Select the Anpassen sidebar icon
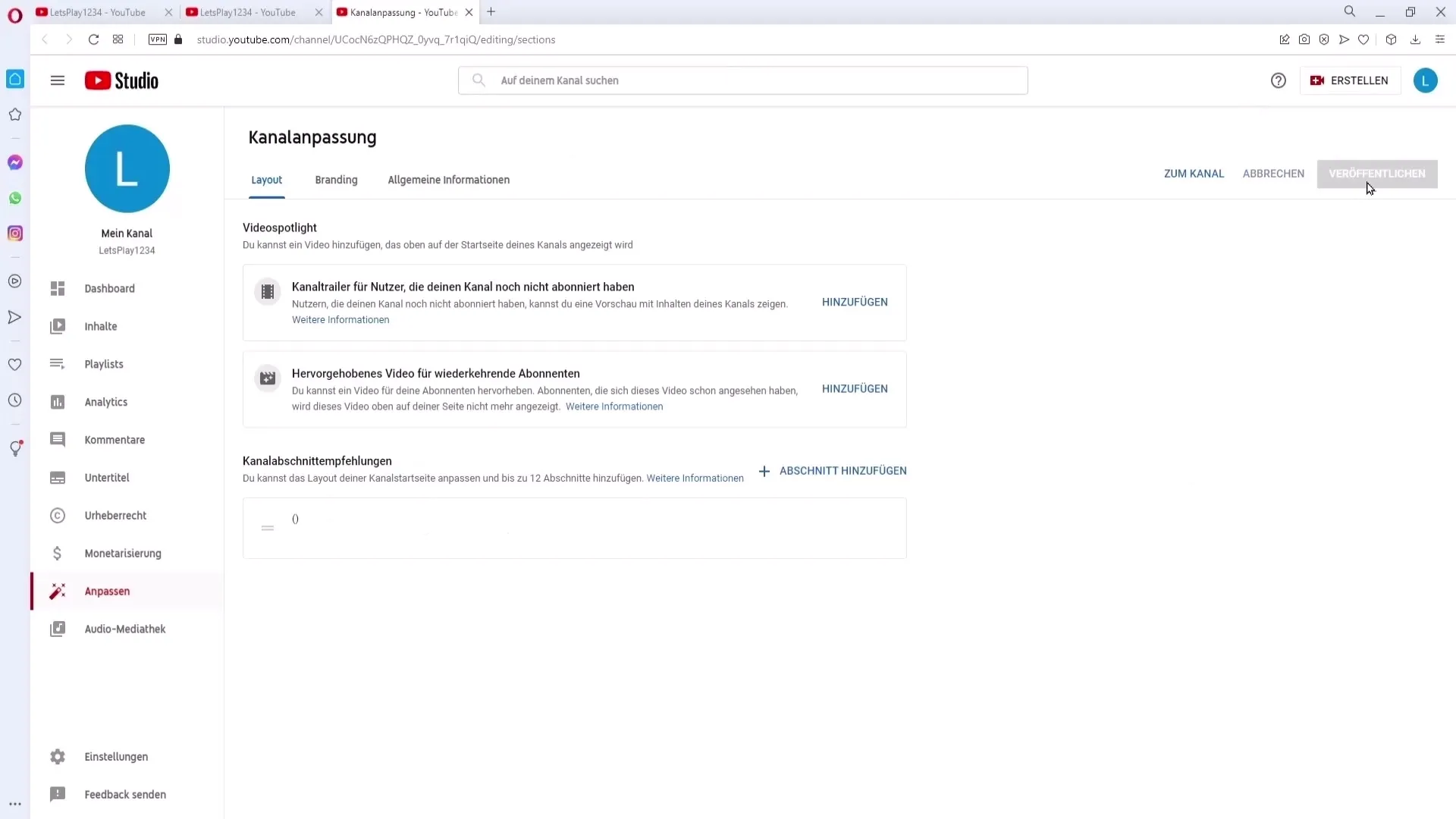Viewport: 1456px width, 819px height. tap(58, 591)
